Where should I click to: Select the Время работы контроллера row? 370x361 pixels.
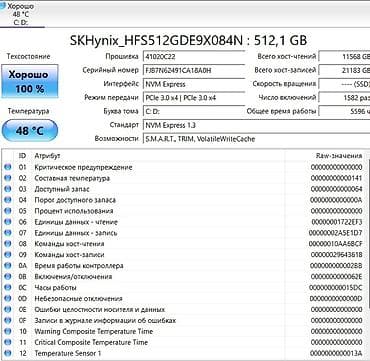[x=183, y=266]
